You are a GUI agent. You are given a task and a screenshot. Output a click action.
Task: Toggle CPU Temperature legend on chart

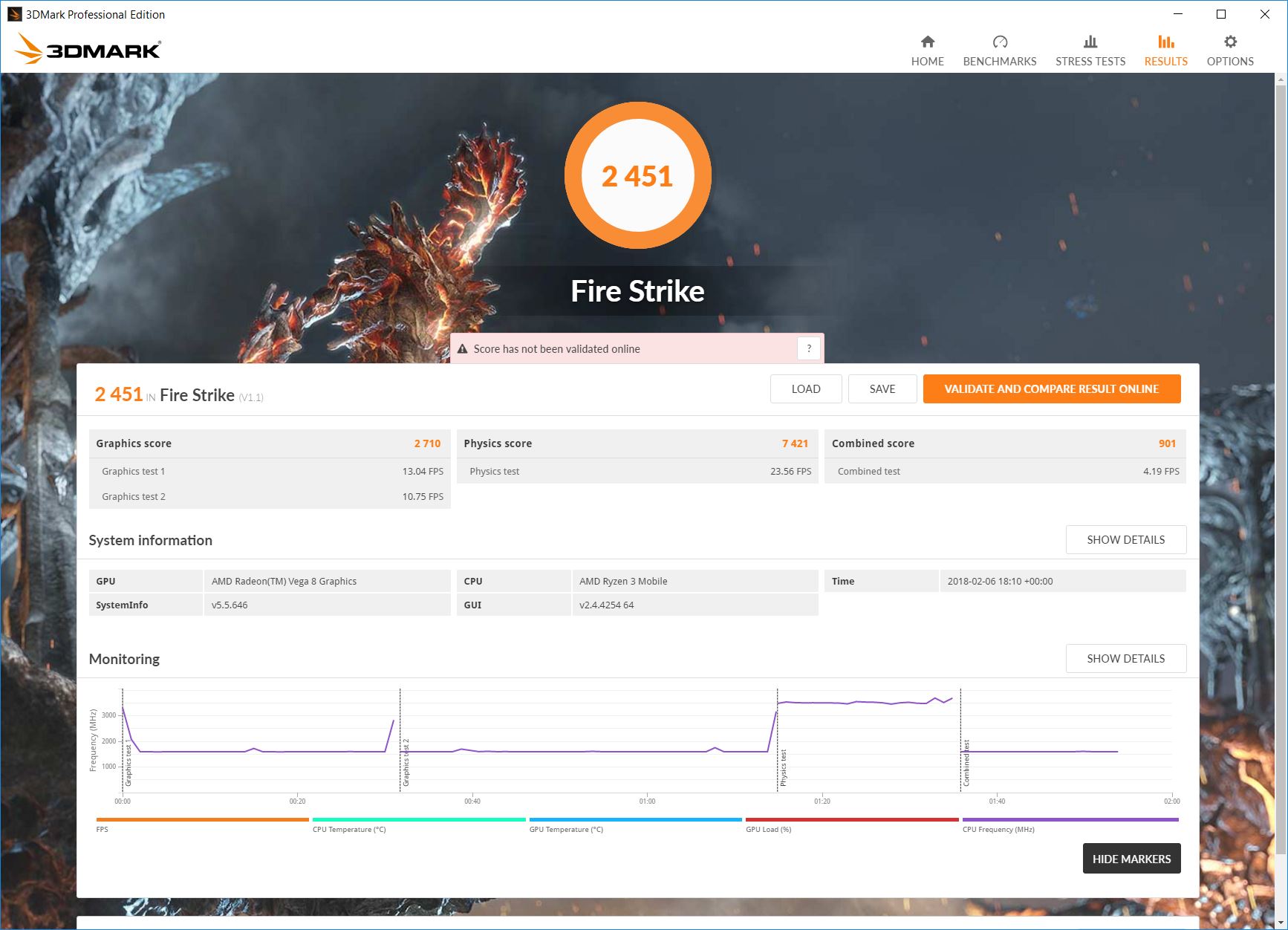tap(419, 820)
